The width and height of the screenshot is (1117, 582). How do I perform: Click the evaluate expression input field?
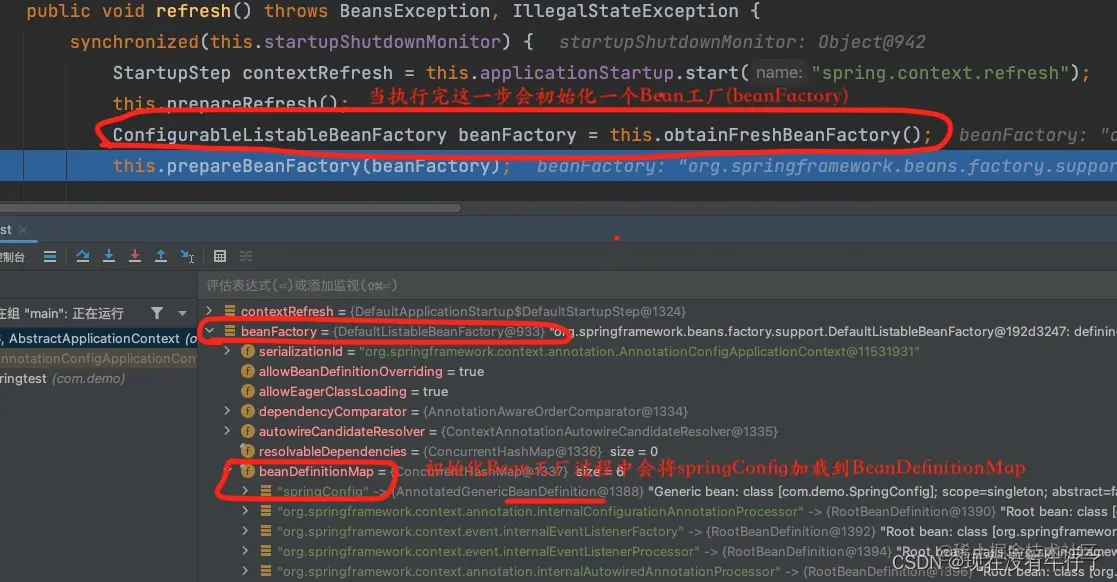point(657,286)
